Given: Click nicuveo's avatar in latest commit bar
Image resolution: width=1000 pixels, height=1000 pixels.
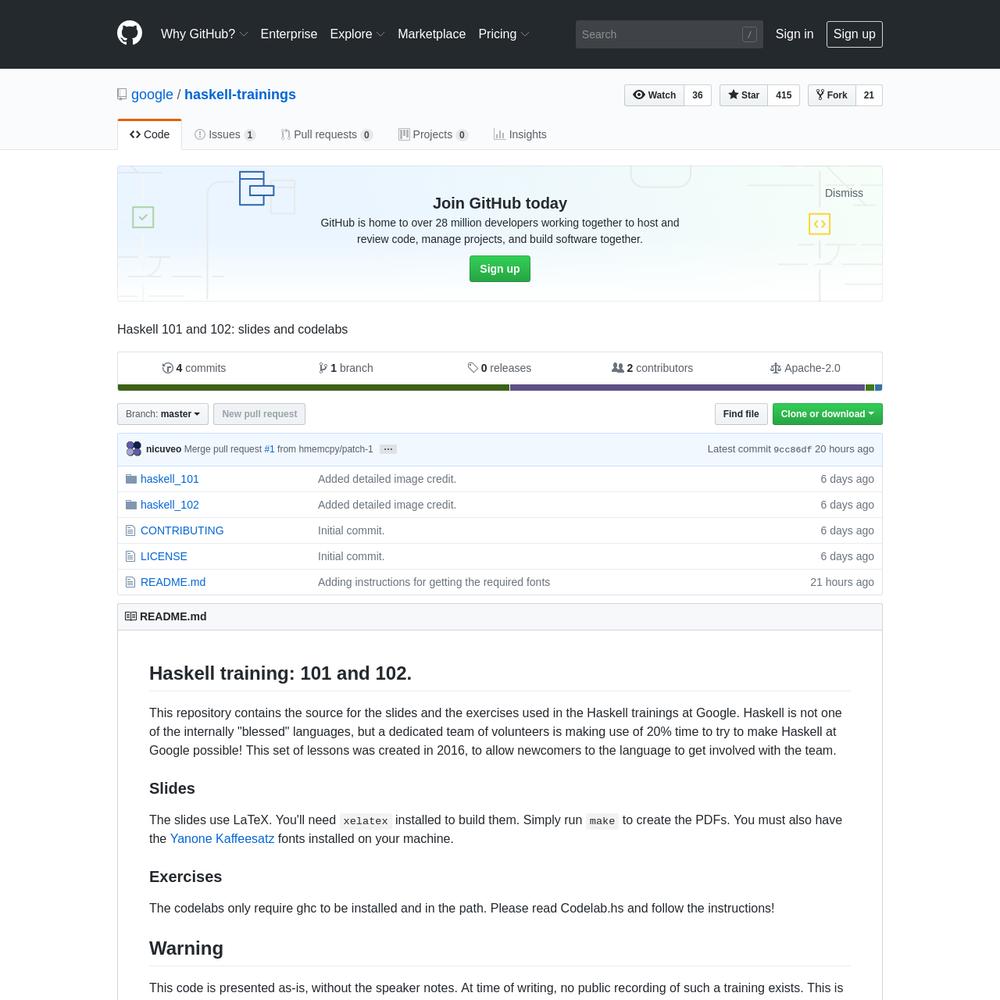Looking at the screenshot, I should 133,449.
